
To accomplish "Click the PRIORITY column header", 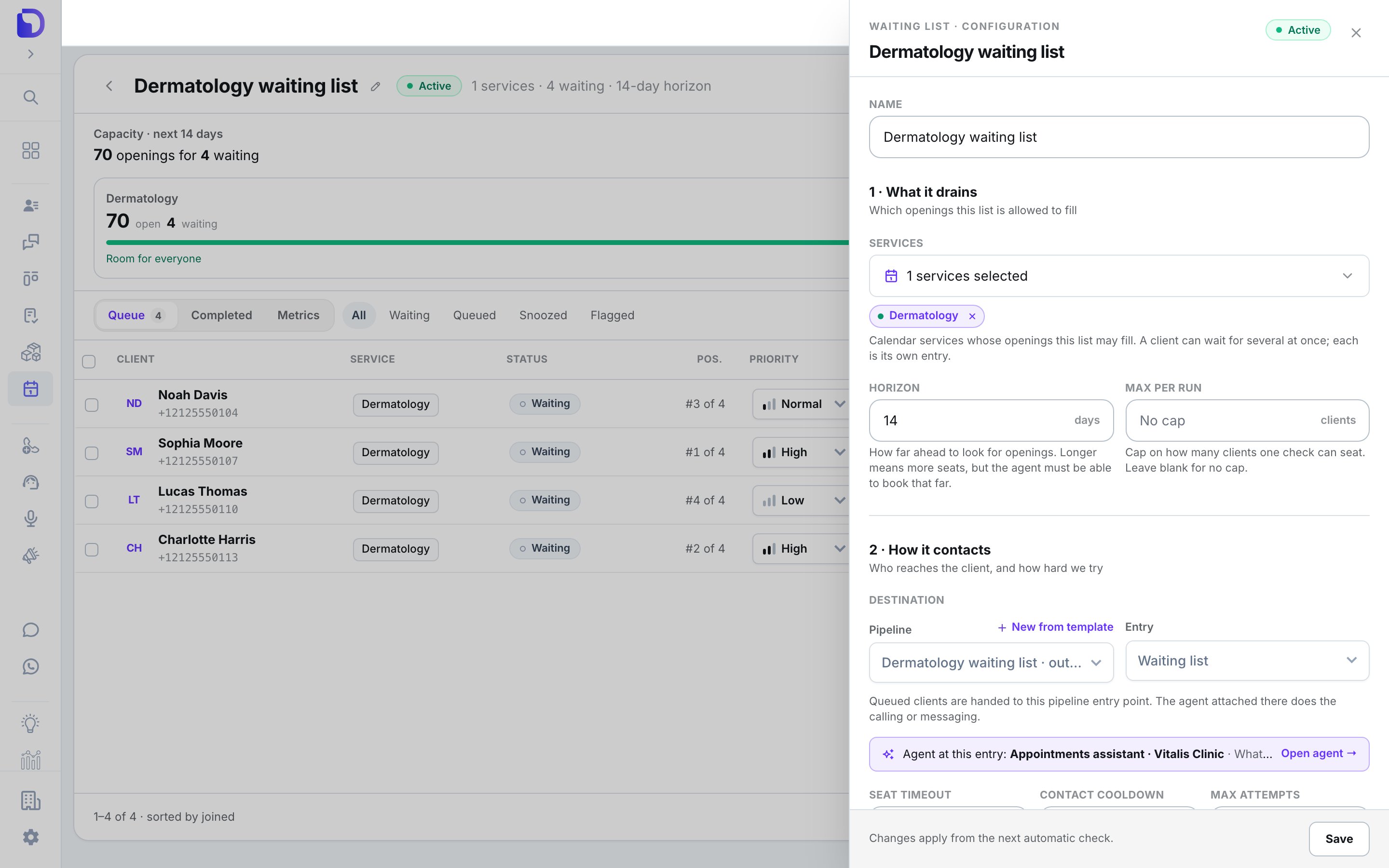I will pos(774,359).
